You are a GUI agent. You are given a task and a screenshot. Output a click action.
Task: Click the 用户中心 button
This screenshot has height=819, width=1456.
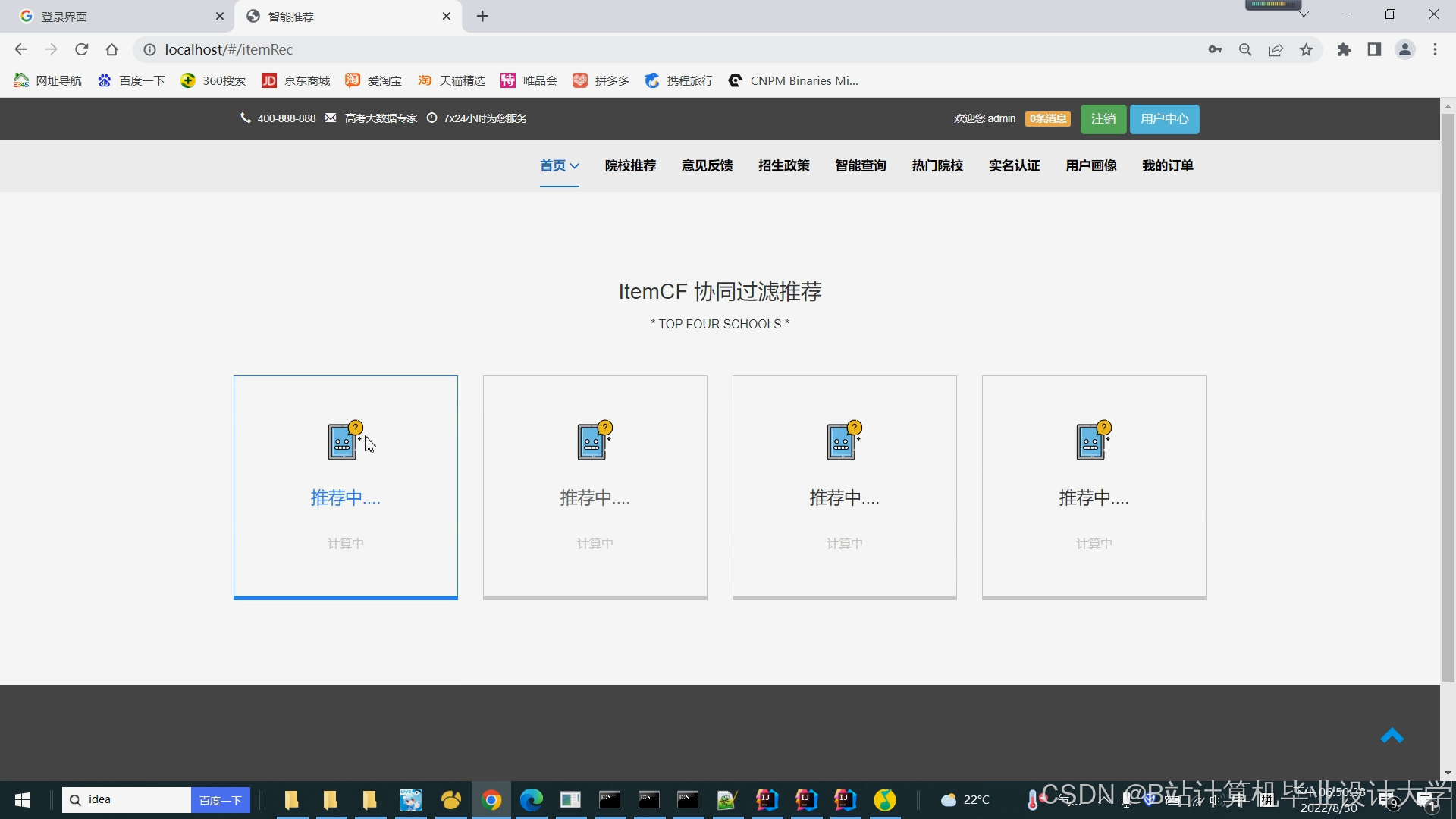coord(1164,119)
